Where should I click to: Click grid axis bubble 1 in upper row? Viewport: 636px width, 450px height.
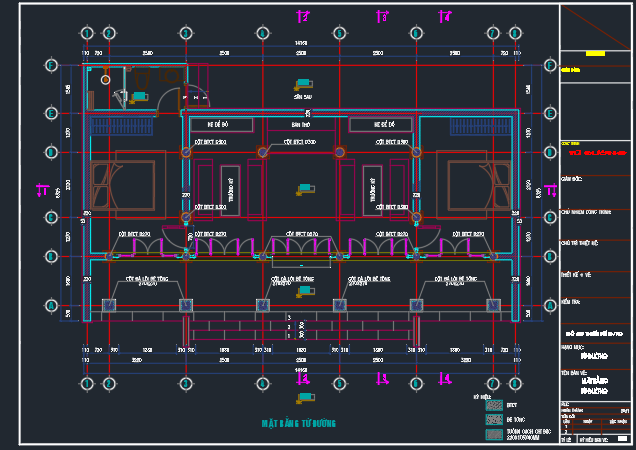click(x=87, y=33)
